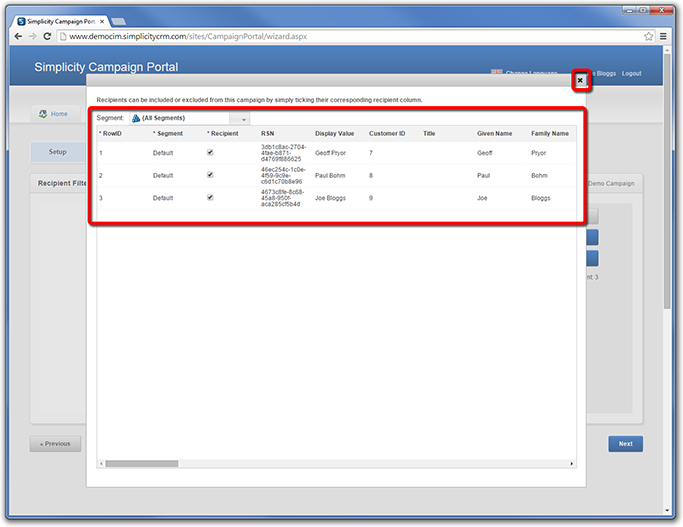
Task: Click given name Joe cell
Action: [482, 198]
